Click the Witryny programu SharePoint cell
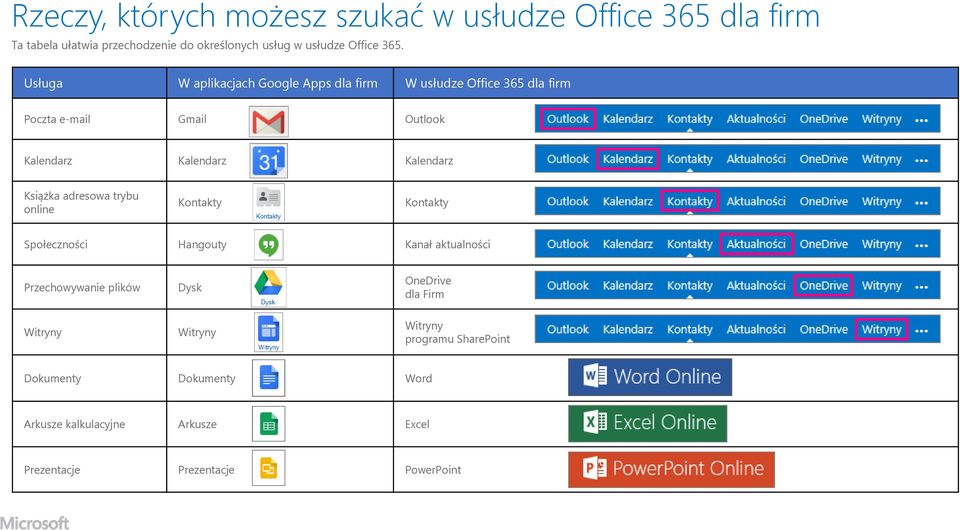Viewport: 960px width, 530px height. (x=457, y=332)
